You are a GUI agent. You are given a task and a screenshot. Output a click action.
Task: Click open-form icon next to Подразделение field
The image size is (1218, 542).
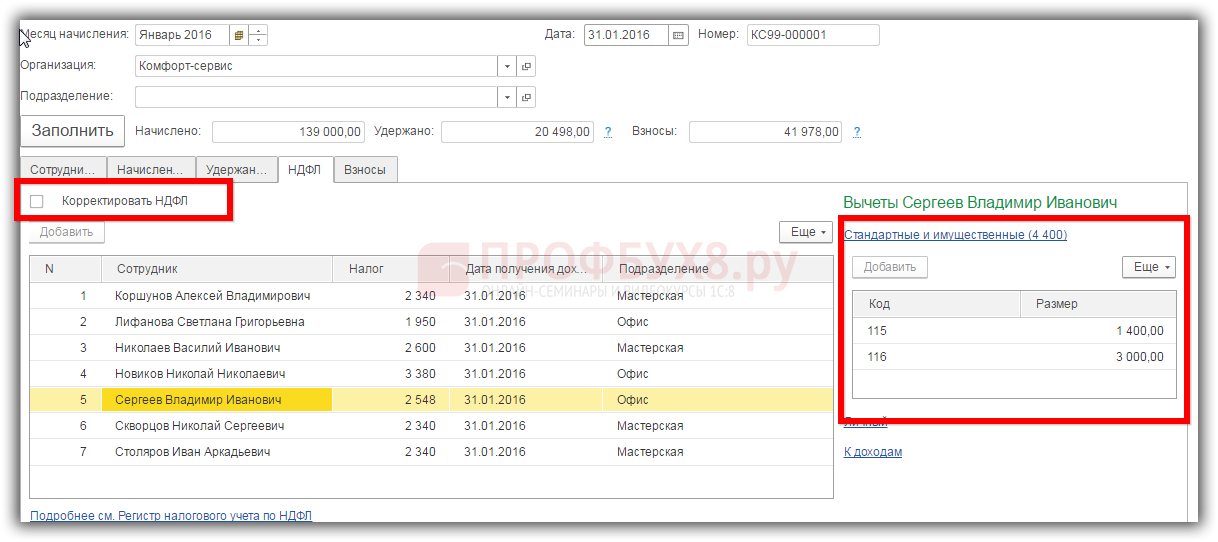point(526,97)
